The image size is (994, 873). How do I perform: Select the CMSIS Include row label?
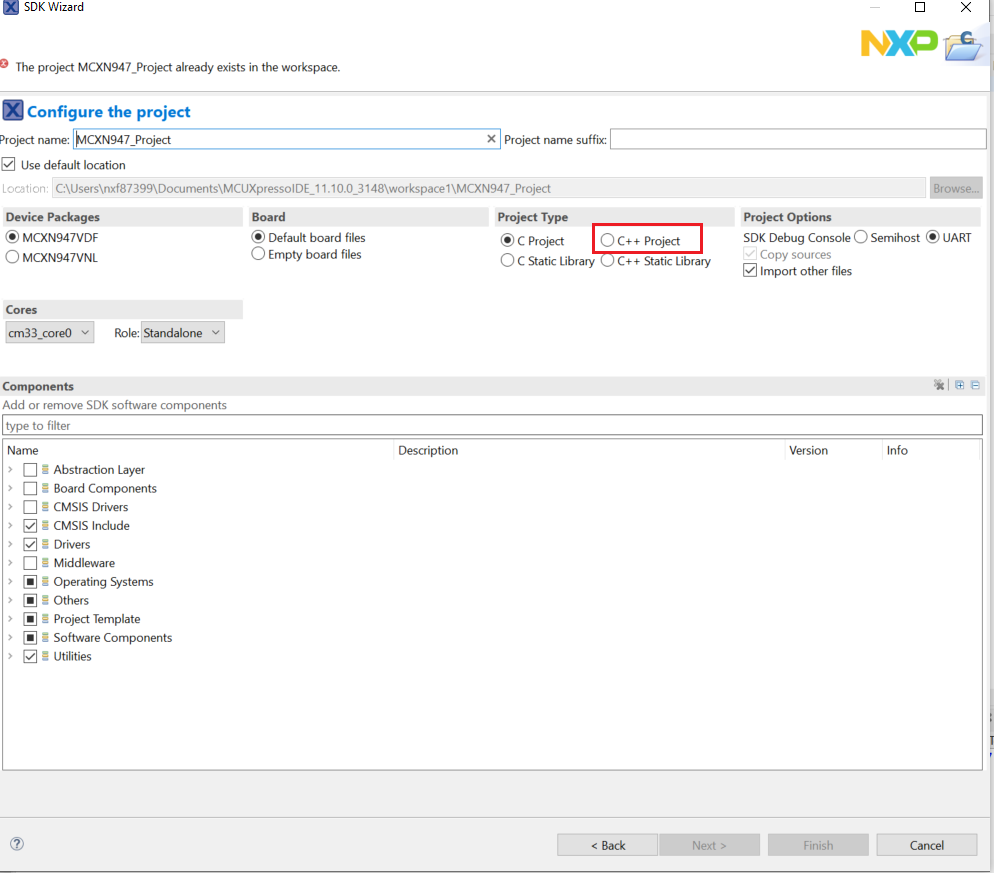(91, 526)
